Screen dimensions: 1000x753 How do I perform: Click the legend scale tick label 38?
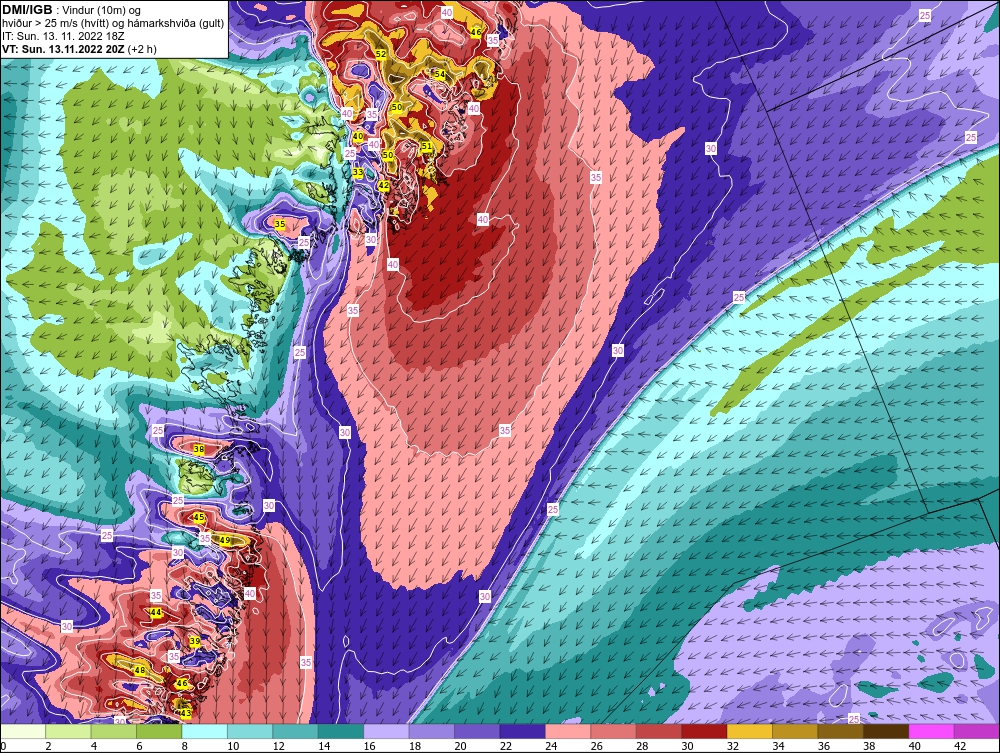[869, 746]
